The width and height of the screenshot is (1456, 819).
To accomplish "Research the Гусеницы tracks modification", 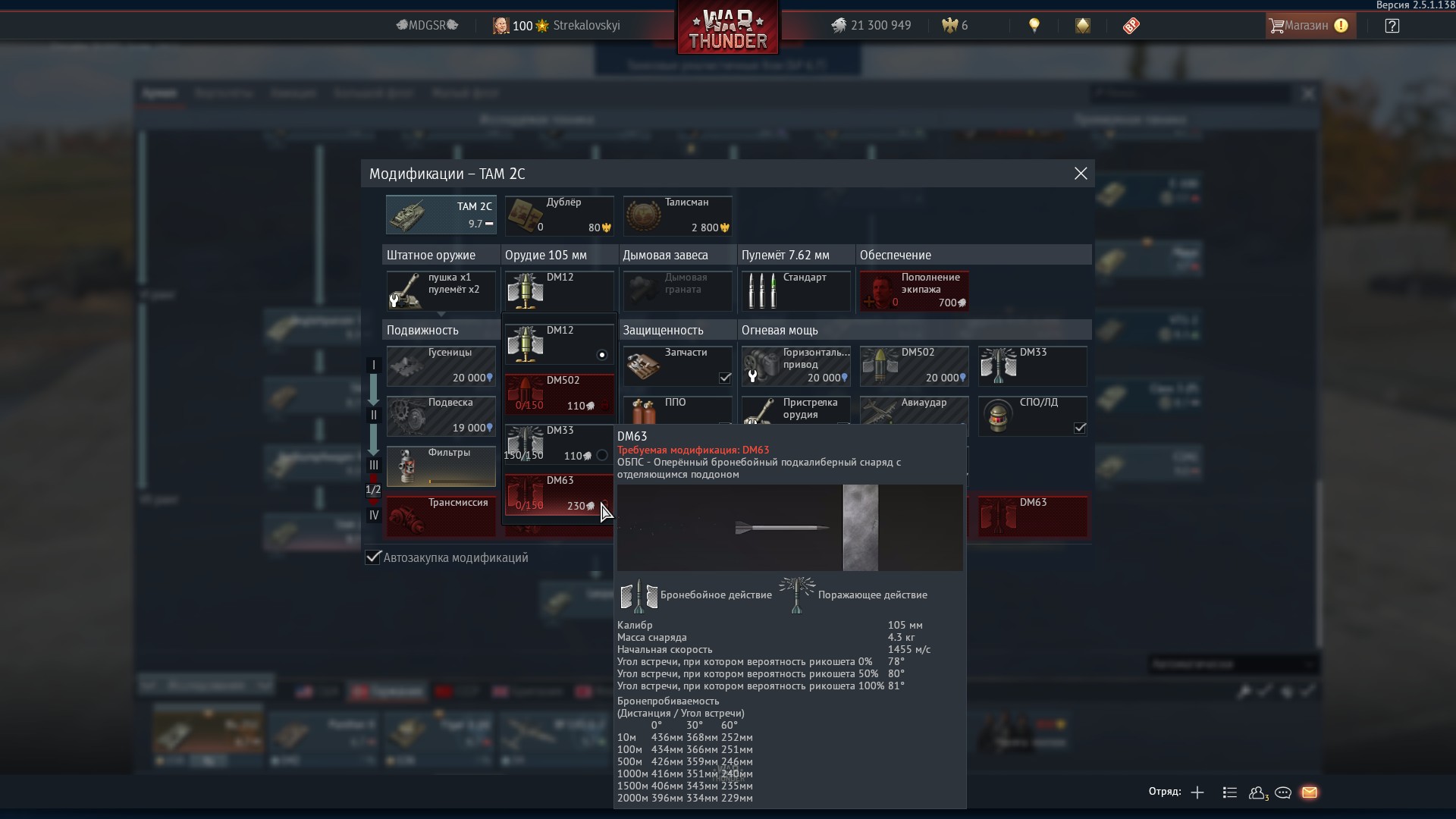I will [x=441, y=366].
